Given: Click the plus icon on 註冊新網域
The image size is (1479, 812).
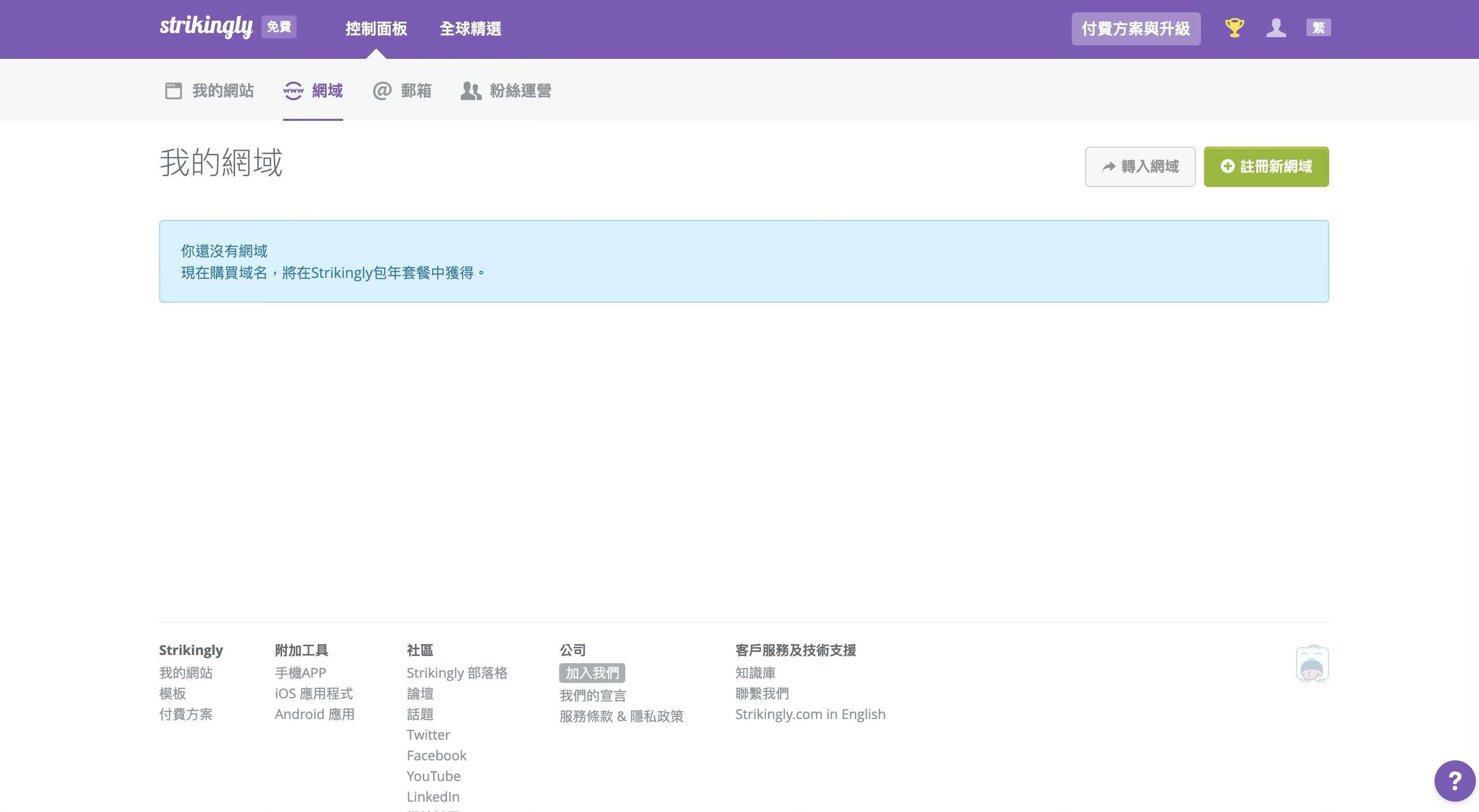Looking at the screenshot, I should [x=1227, y=167].
